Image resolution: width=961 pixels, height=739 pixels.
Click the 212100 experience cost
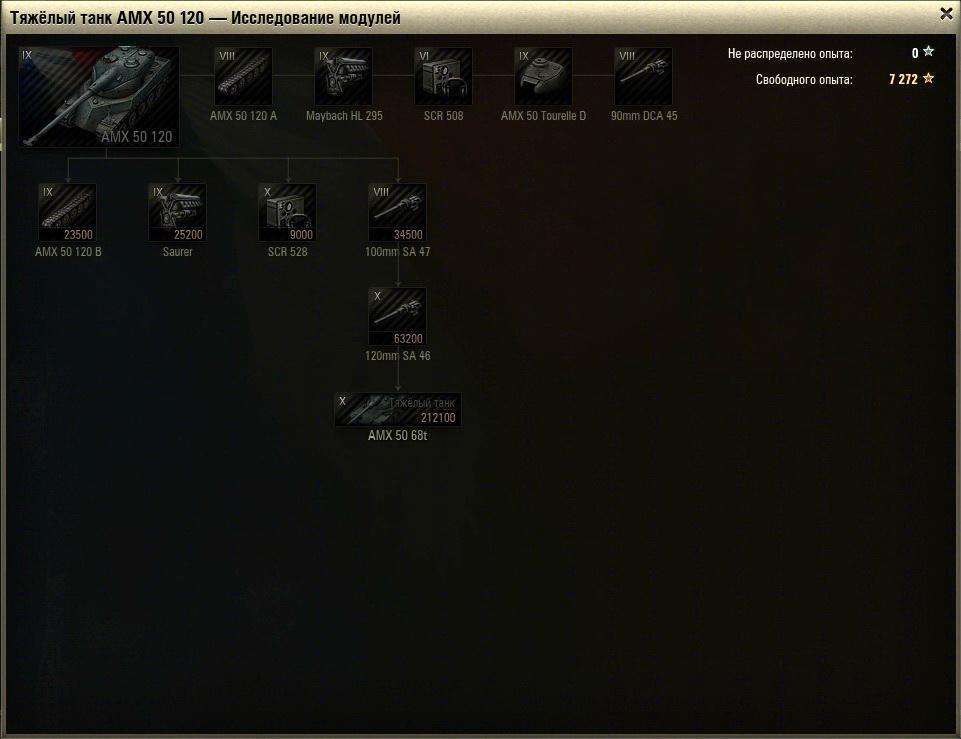point(438,418)
